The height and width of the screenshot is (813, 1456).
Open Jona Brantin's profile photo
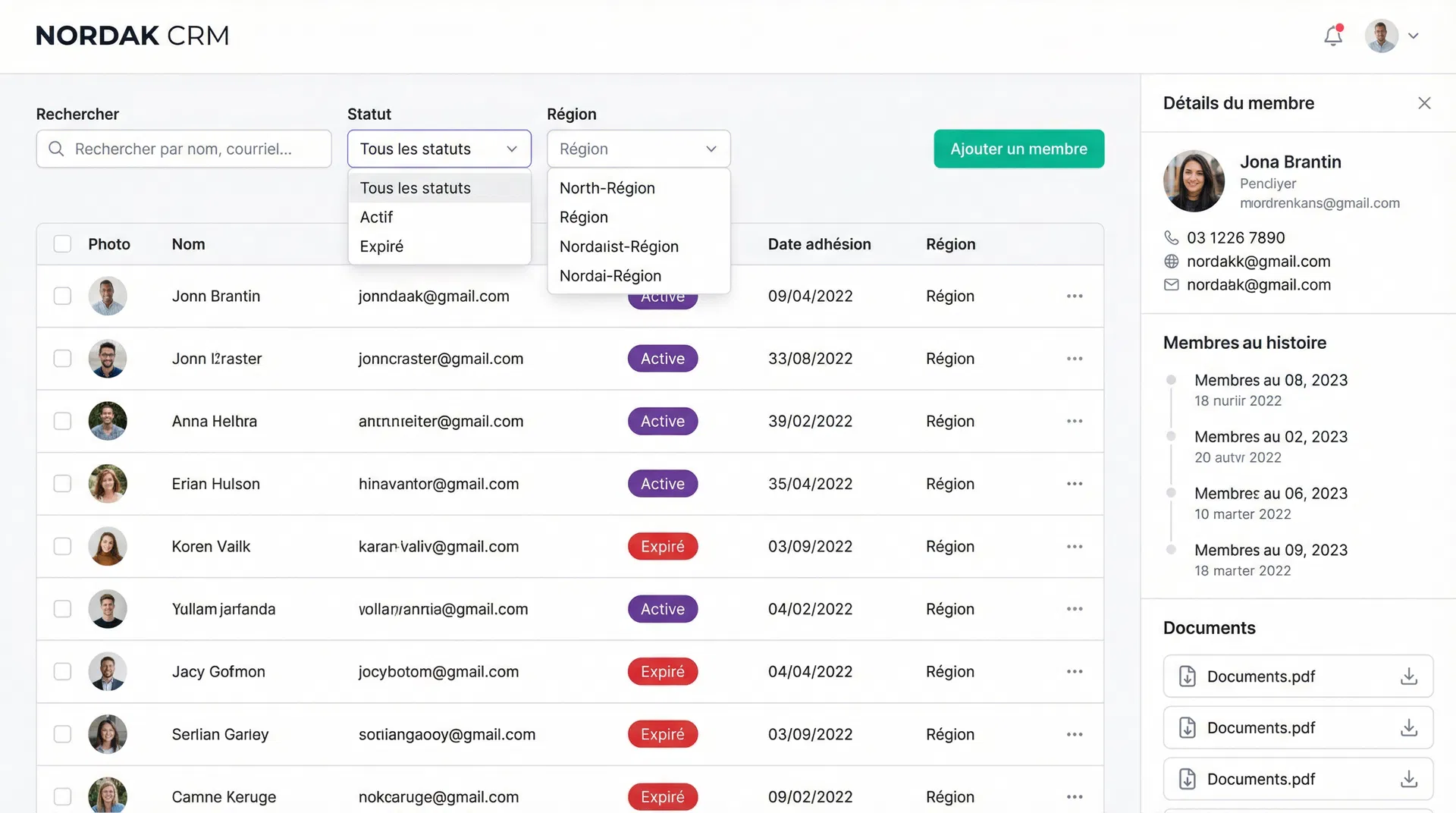[x=1194, y=181]
